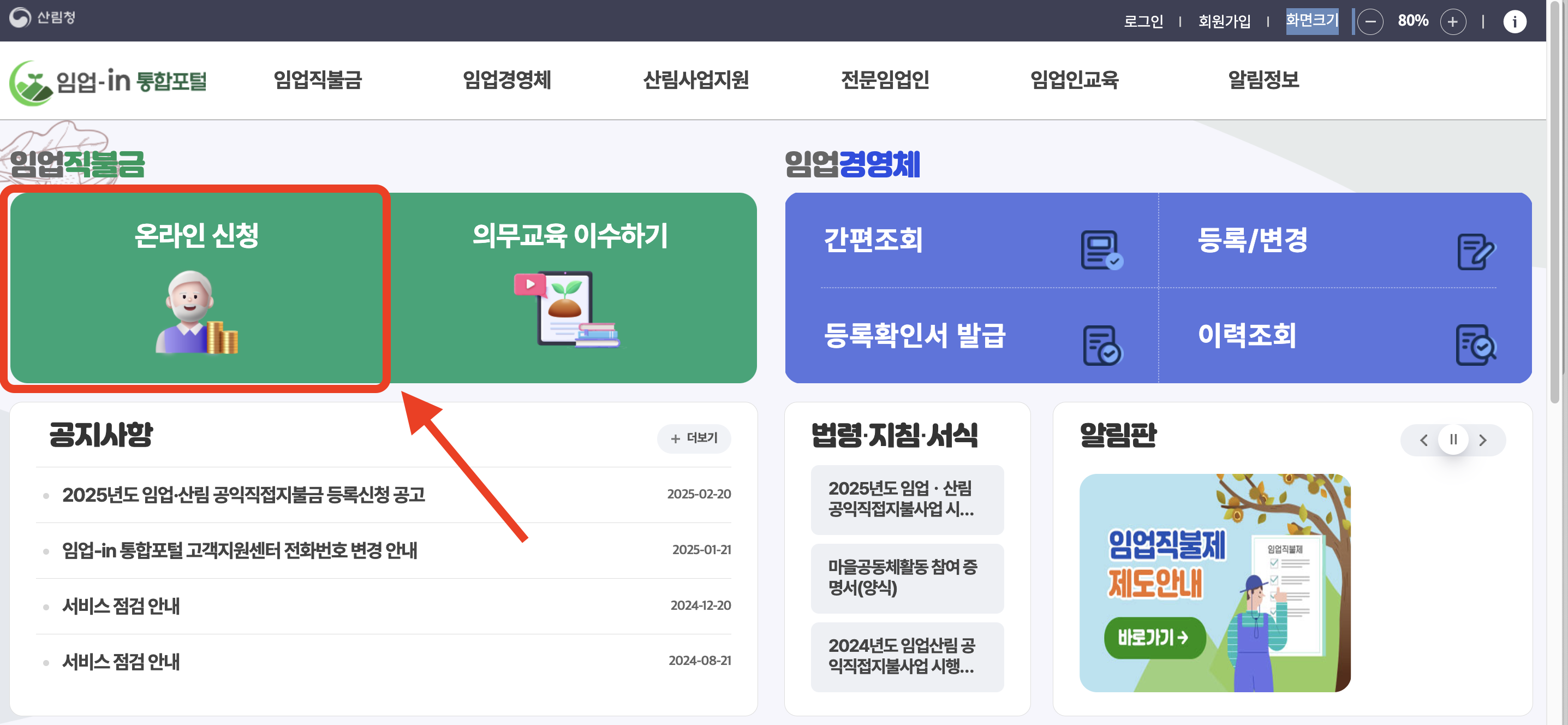Zoom screen size out with minus button
Viewport: 1568px width, 725px height.
pos(1371,21)
